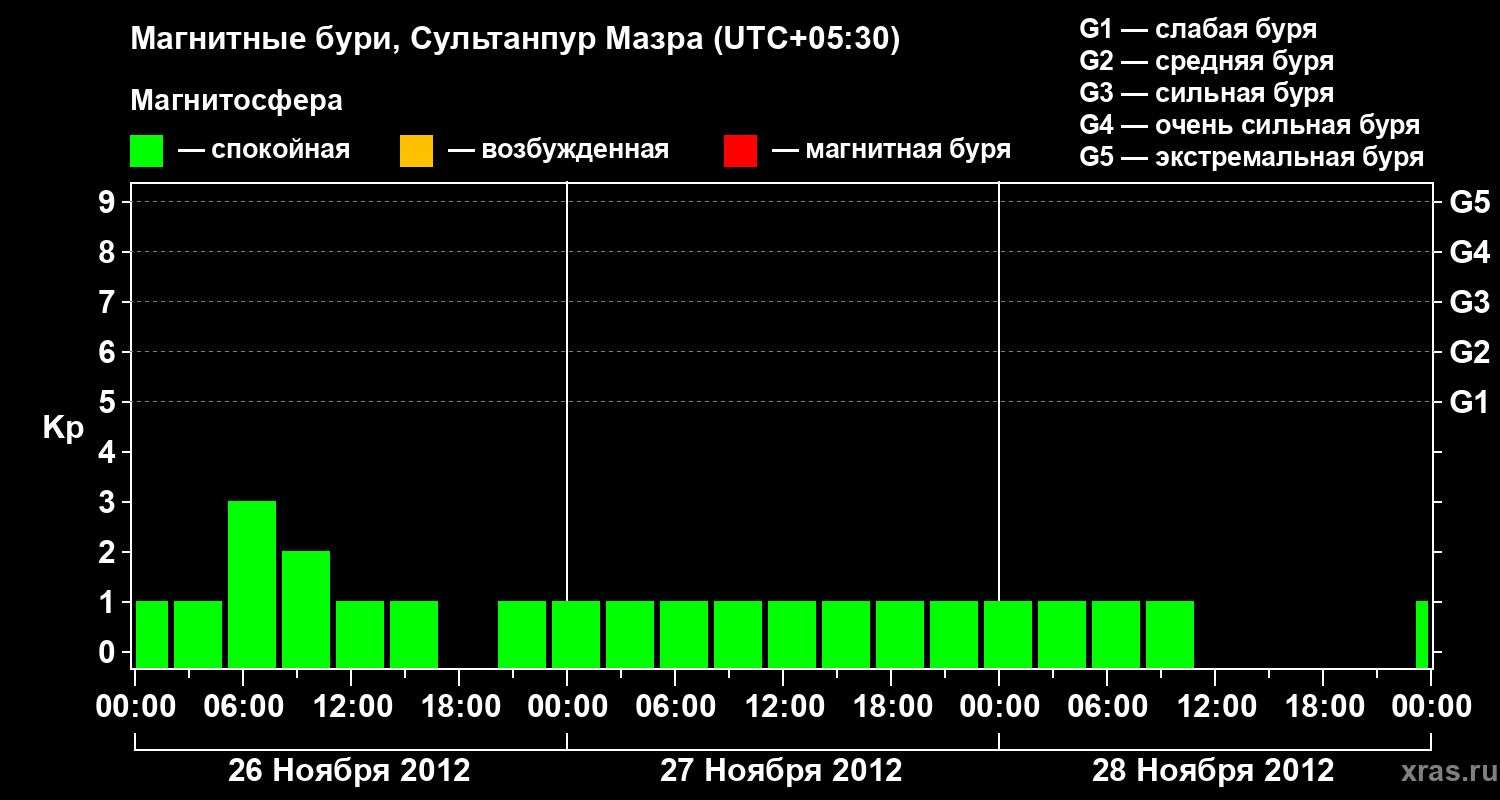This screenshot has height=800, width=1500.
Task: Click the '— возбужденная' legend label
Action: tap(558, 151)
